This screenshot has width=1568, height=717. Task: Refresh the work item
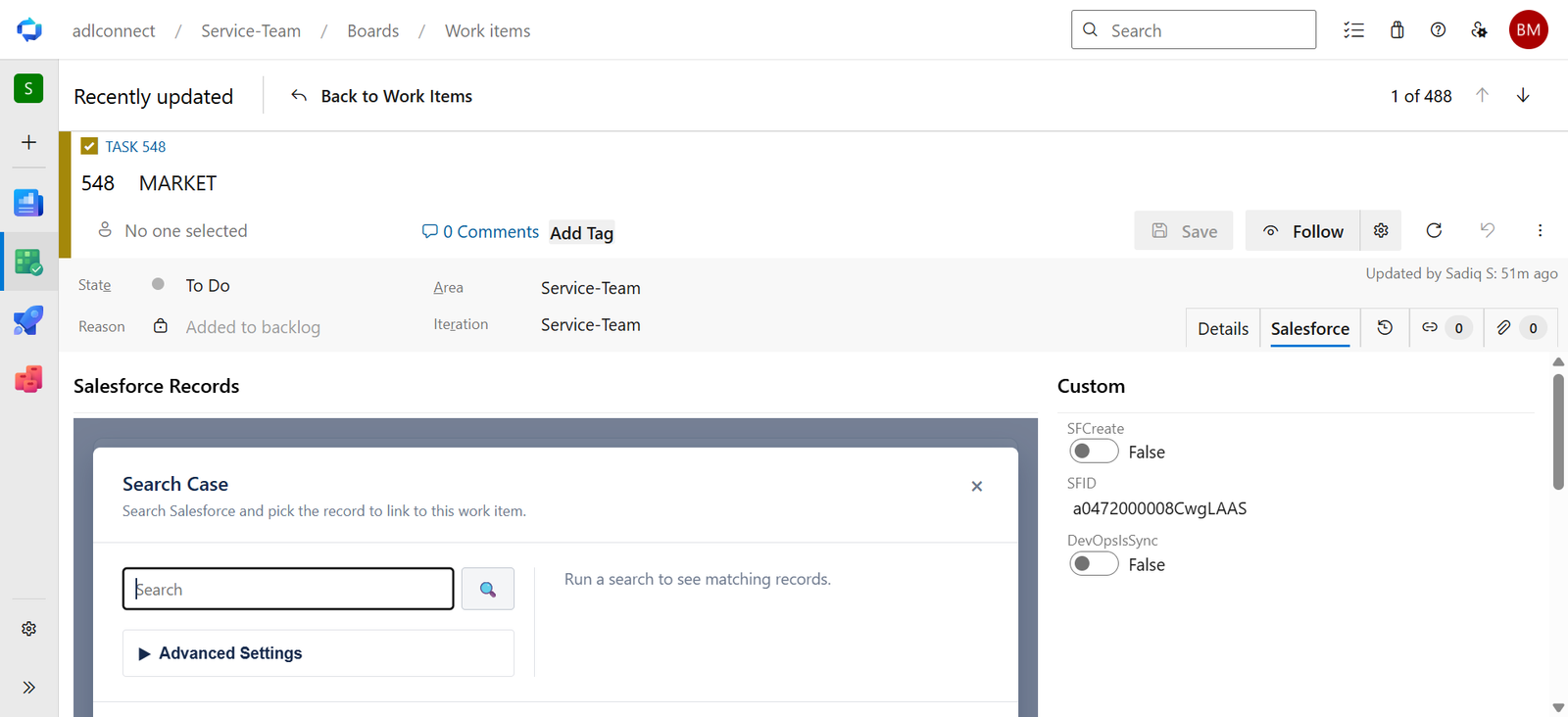(x=1434, y=230)
